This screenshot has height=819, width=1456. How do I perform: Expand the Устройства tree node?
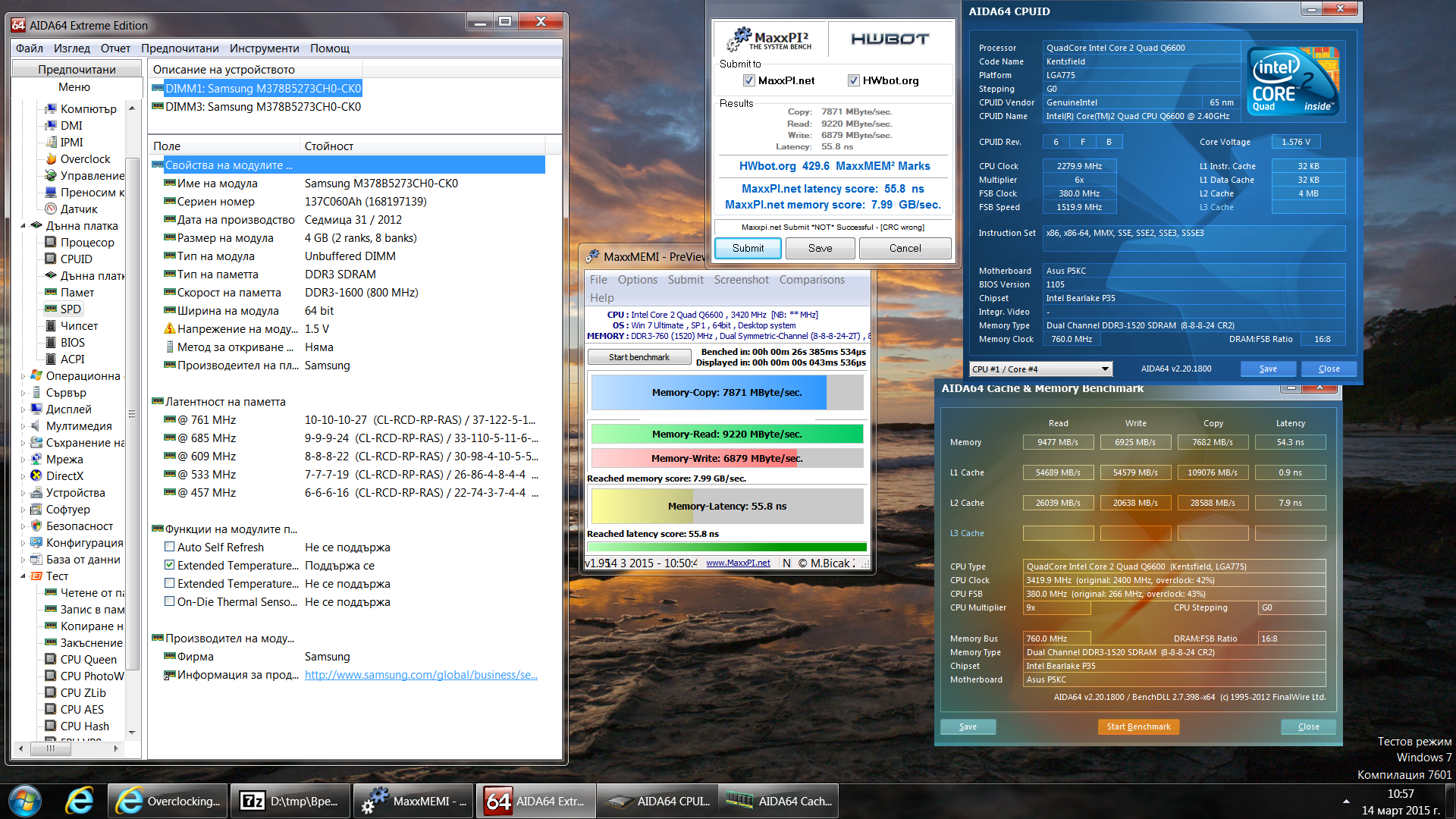23,493
